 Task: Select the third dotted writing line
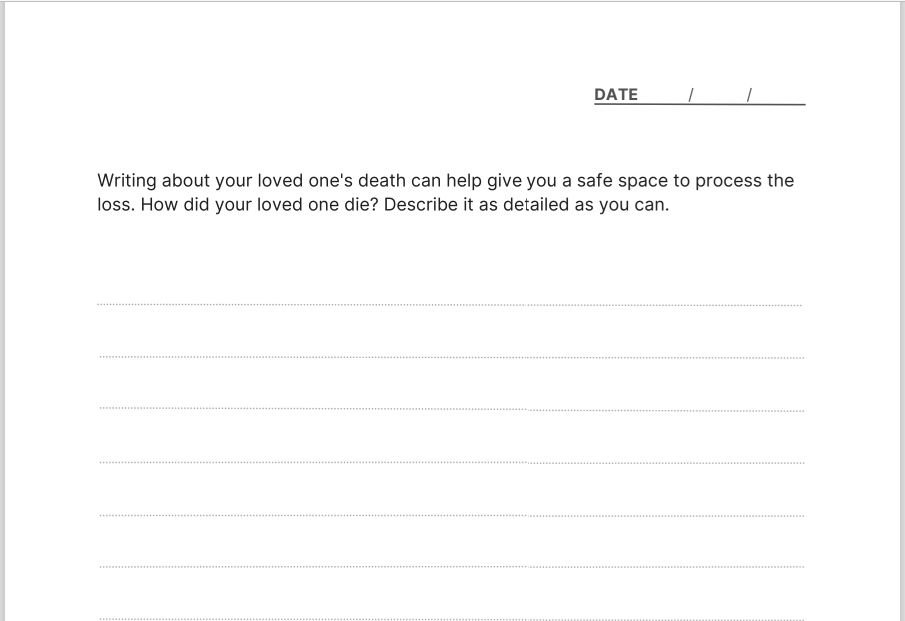point(450,409)
